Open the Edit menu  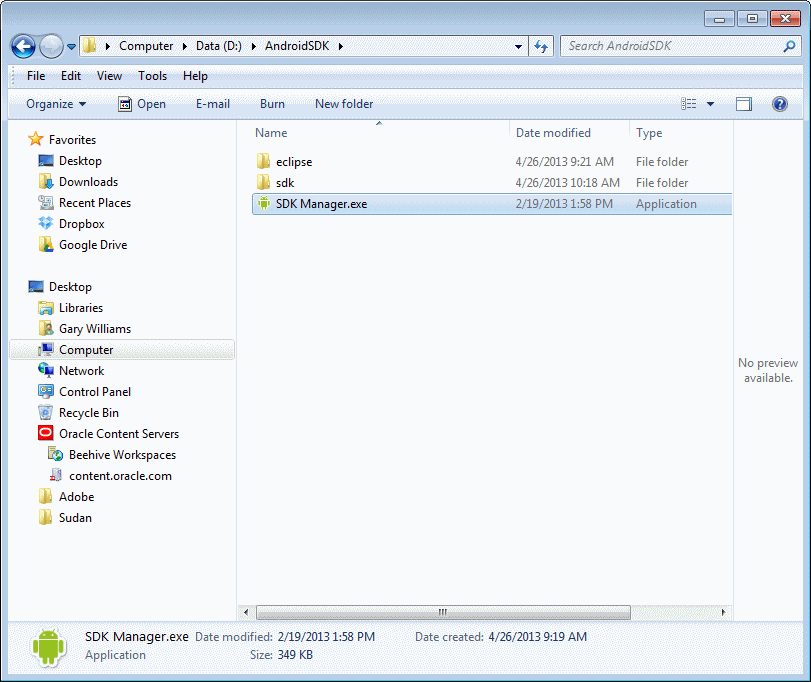[x=71, y=76]
